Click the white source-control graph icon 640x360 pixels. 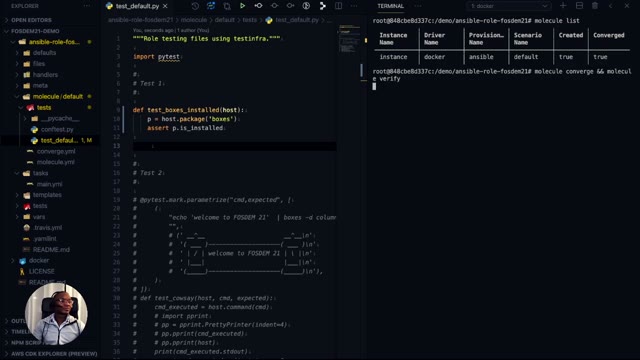(x=322, y=6)
